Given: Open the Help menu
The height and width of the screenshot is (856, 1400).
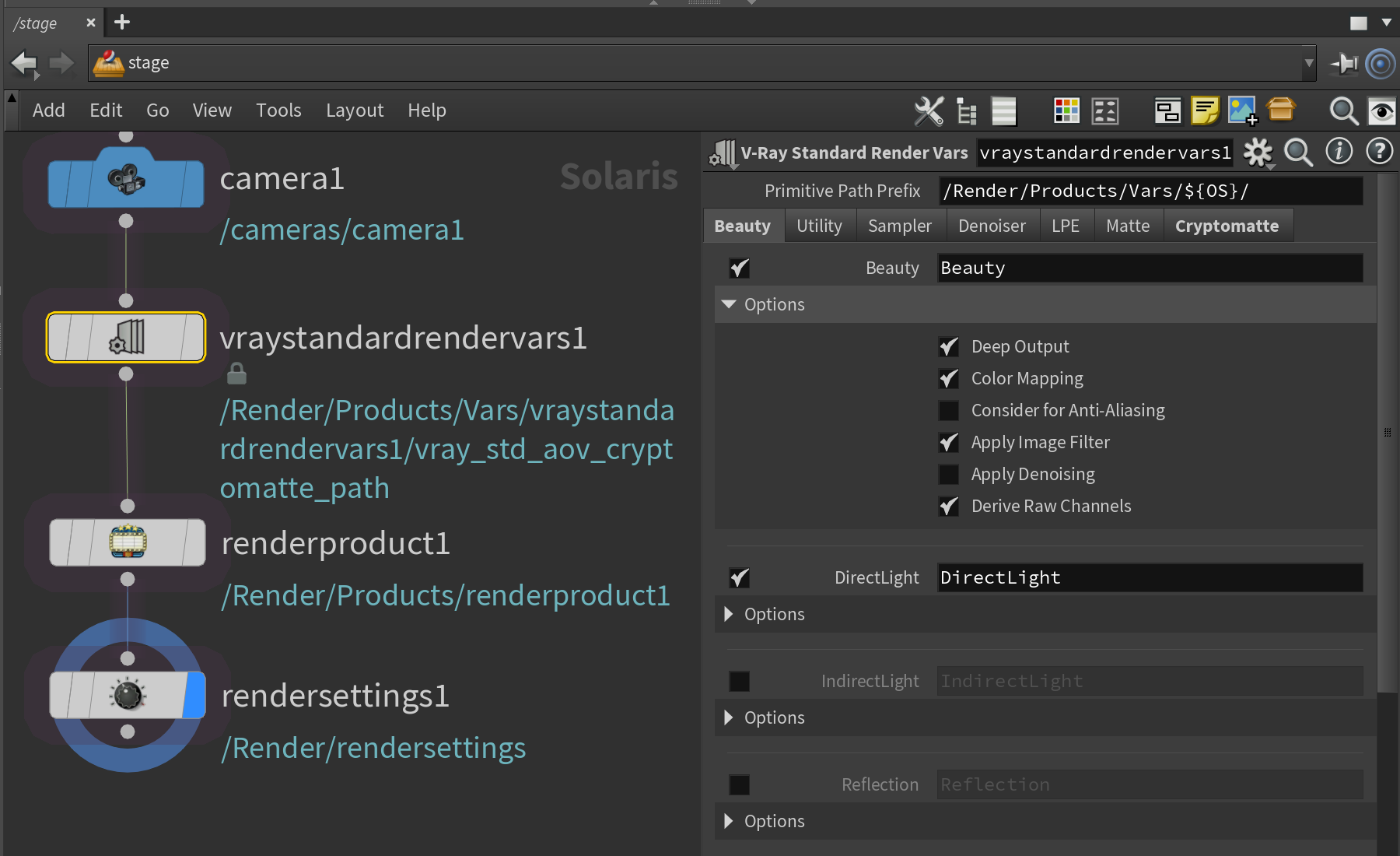Looking at the screenshot, I should click(x=427, y=111).
